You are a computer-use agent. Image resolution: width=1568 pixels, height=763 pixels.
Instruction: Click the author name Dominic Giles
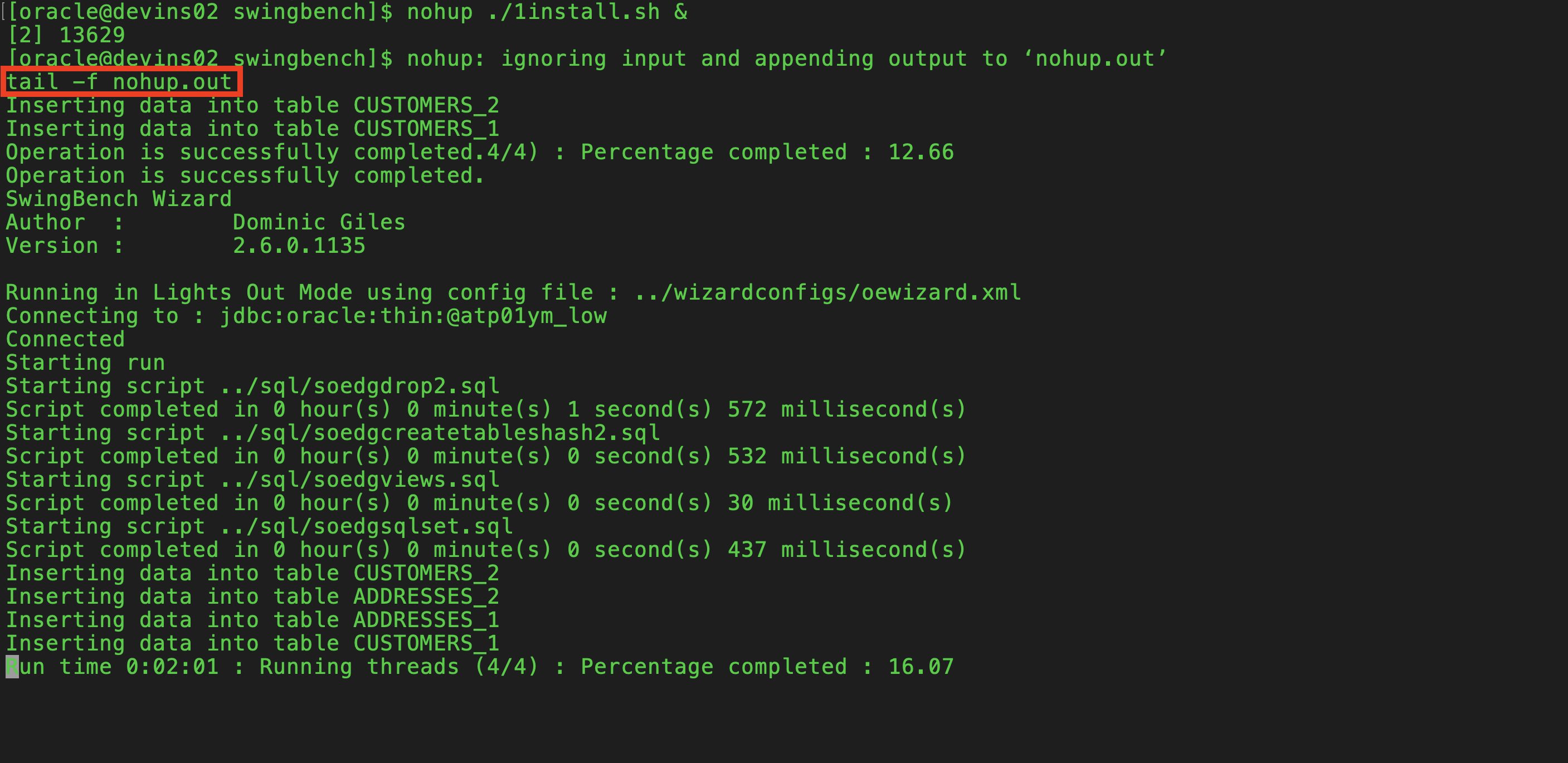point(318,223)
